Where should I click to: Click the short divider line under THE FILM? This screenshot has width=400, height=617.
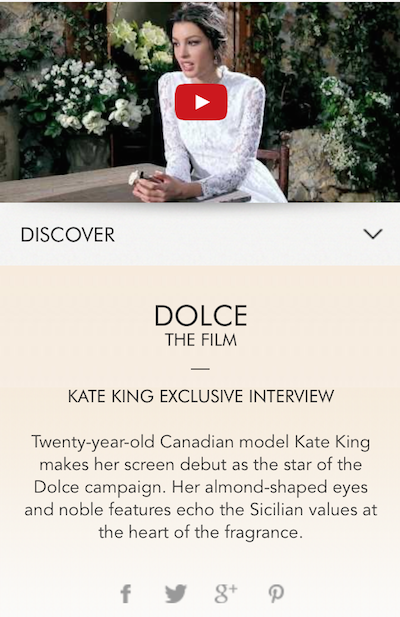(x=200, y=369)
